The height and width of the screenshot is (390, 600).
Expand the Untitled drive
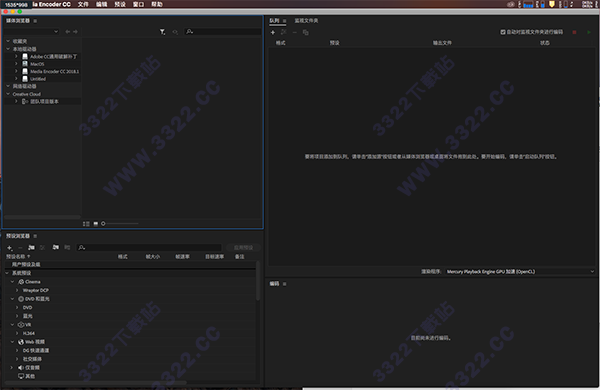pyautogui.click(x=16, y=78)
